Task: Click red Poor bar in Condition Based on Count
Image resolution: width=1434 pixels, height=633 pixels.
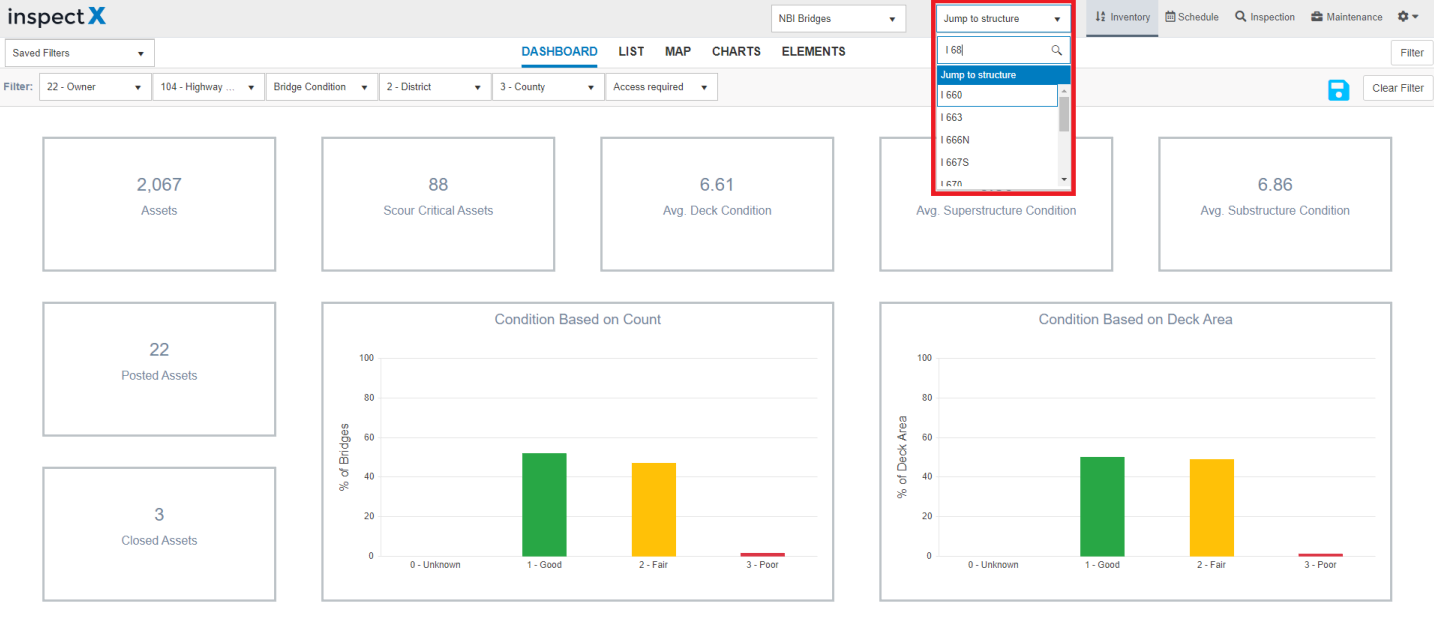Action: click(763, 554)
